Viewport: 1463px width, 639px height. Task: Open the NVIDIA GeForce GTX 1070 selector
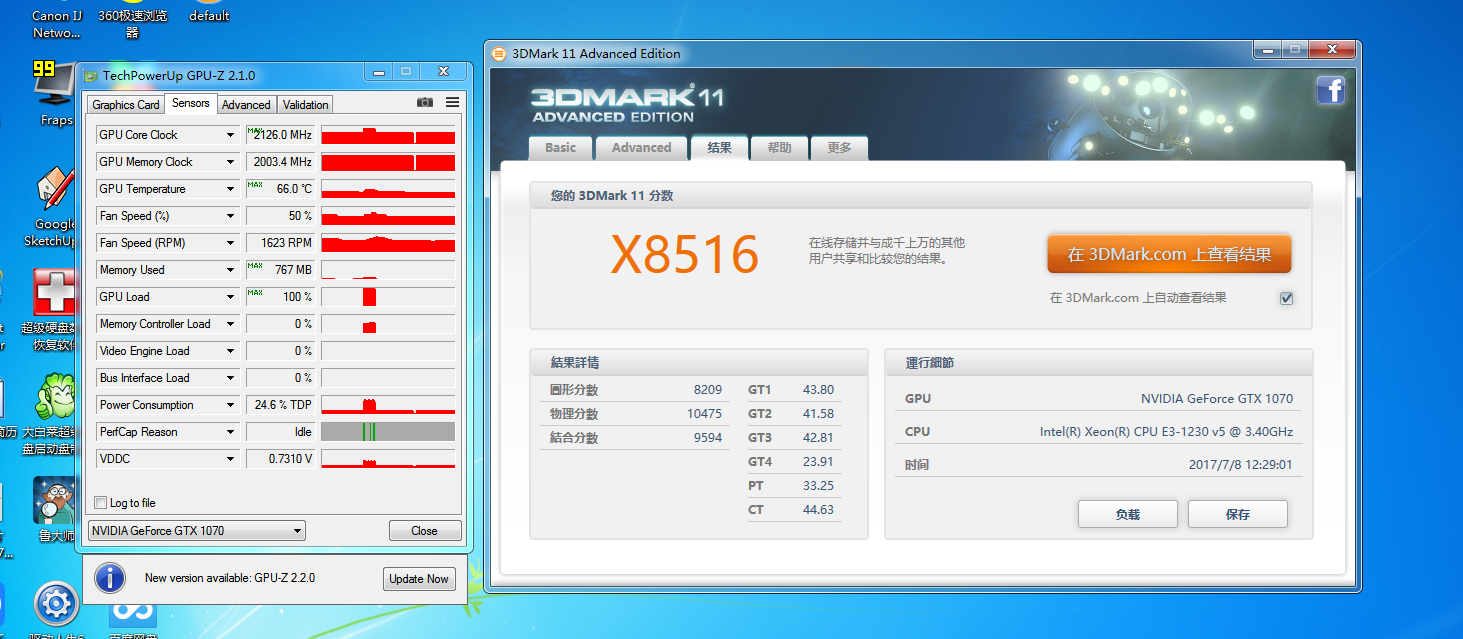(197, 531)
